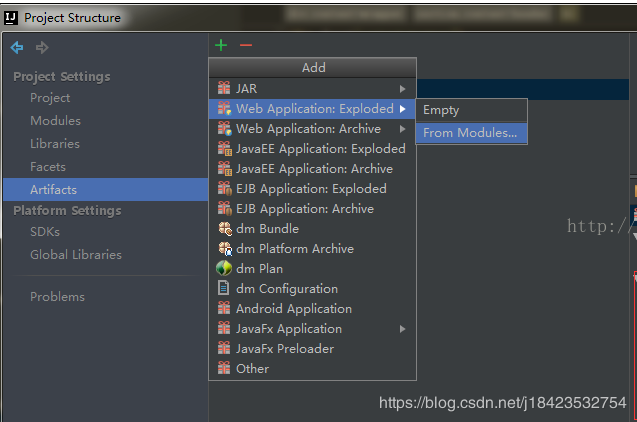Click the green plus Add icon

pyautogui.click(x=221, y=45)
